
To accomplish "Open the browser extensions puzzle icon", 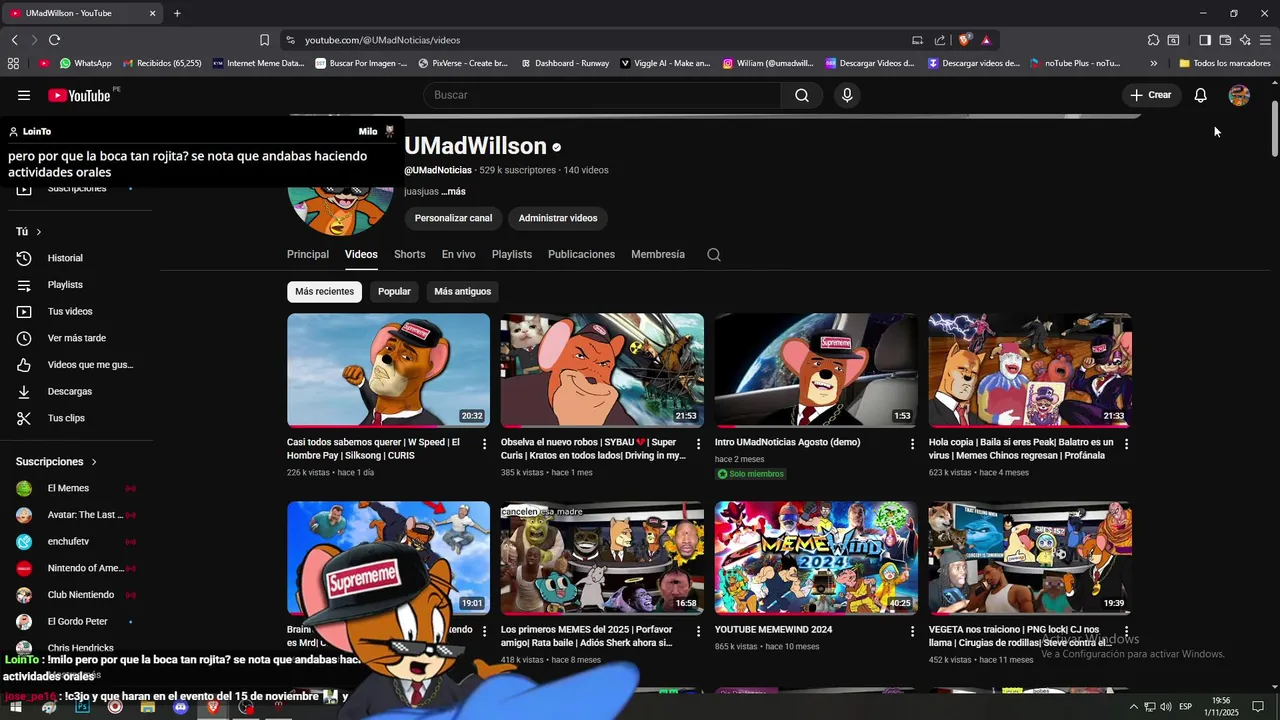I will pyautogui.click(x=1153, y=40).
